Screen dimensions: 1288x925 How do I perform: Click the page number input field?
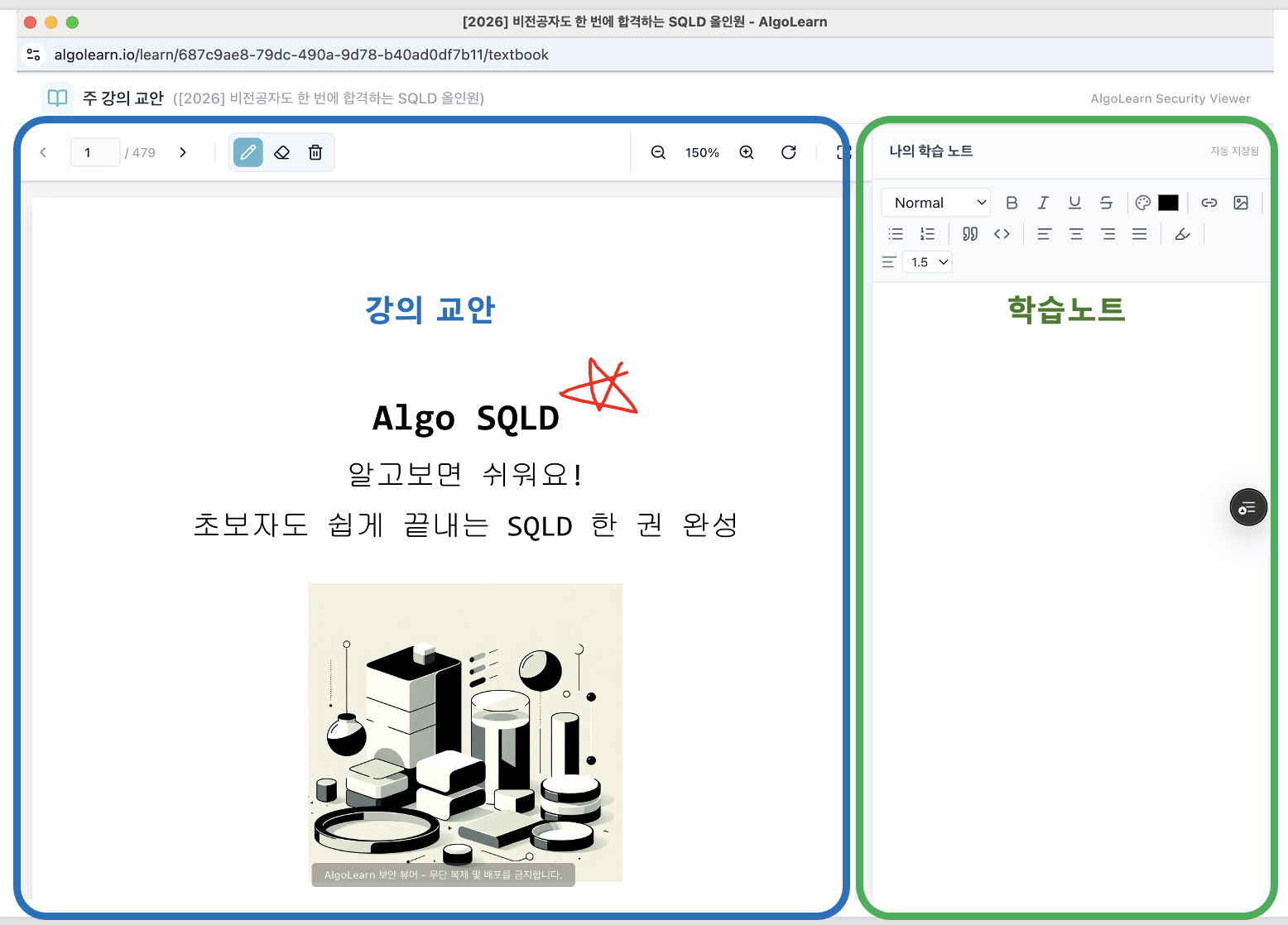95,152
